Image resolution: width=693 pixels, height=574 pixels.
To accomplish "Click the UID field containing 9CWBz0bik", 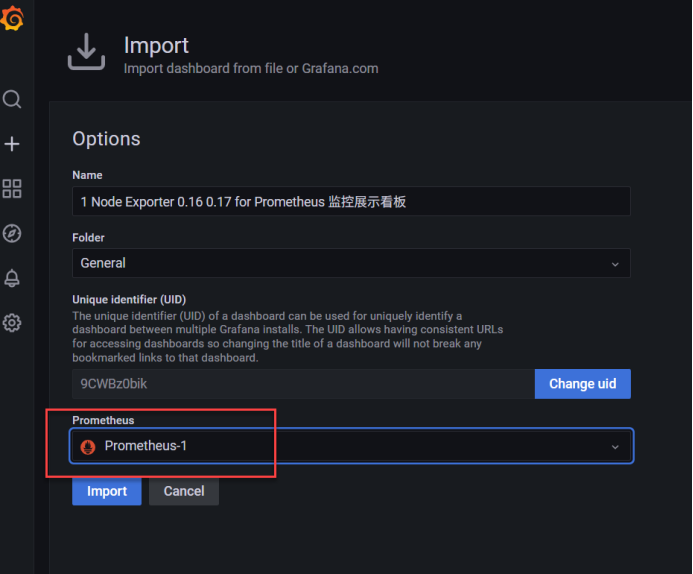I will pyautogui.click(x=302, y=384).
